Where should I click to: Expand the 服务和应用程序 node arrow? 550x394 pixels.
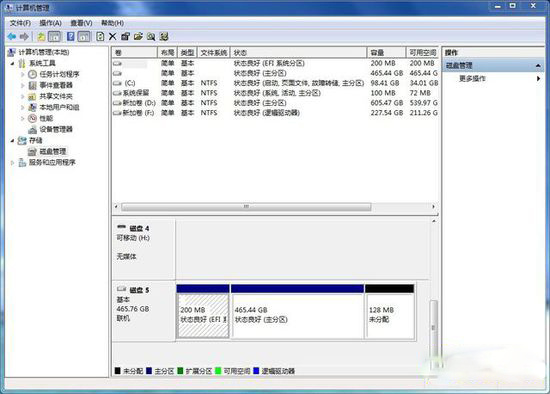13,162
